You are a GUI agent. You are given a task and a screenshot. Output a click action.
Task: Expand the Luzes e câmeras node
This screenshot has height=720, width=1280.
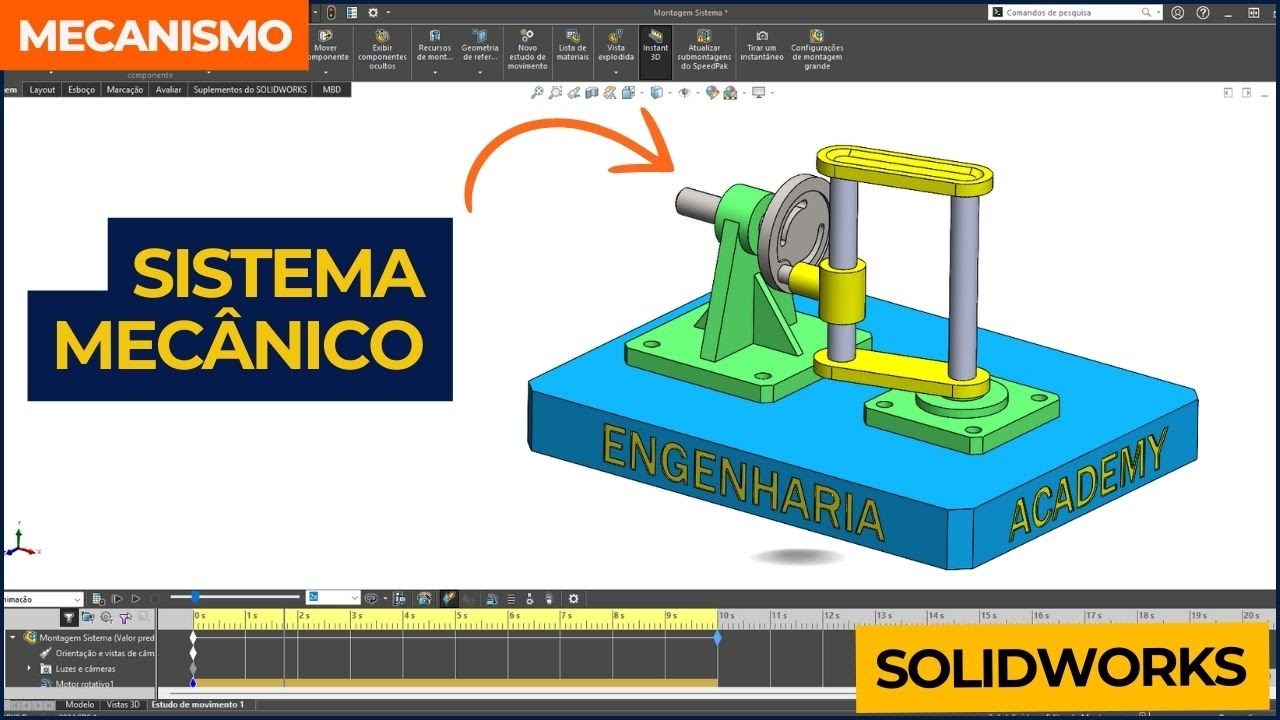[29, 668]
